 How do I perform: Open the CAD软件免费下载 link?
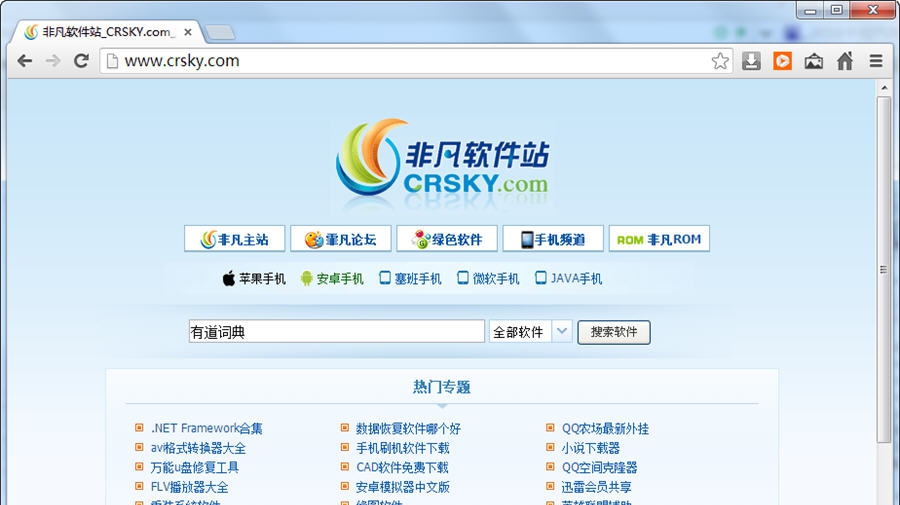coord(402,467)
